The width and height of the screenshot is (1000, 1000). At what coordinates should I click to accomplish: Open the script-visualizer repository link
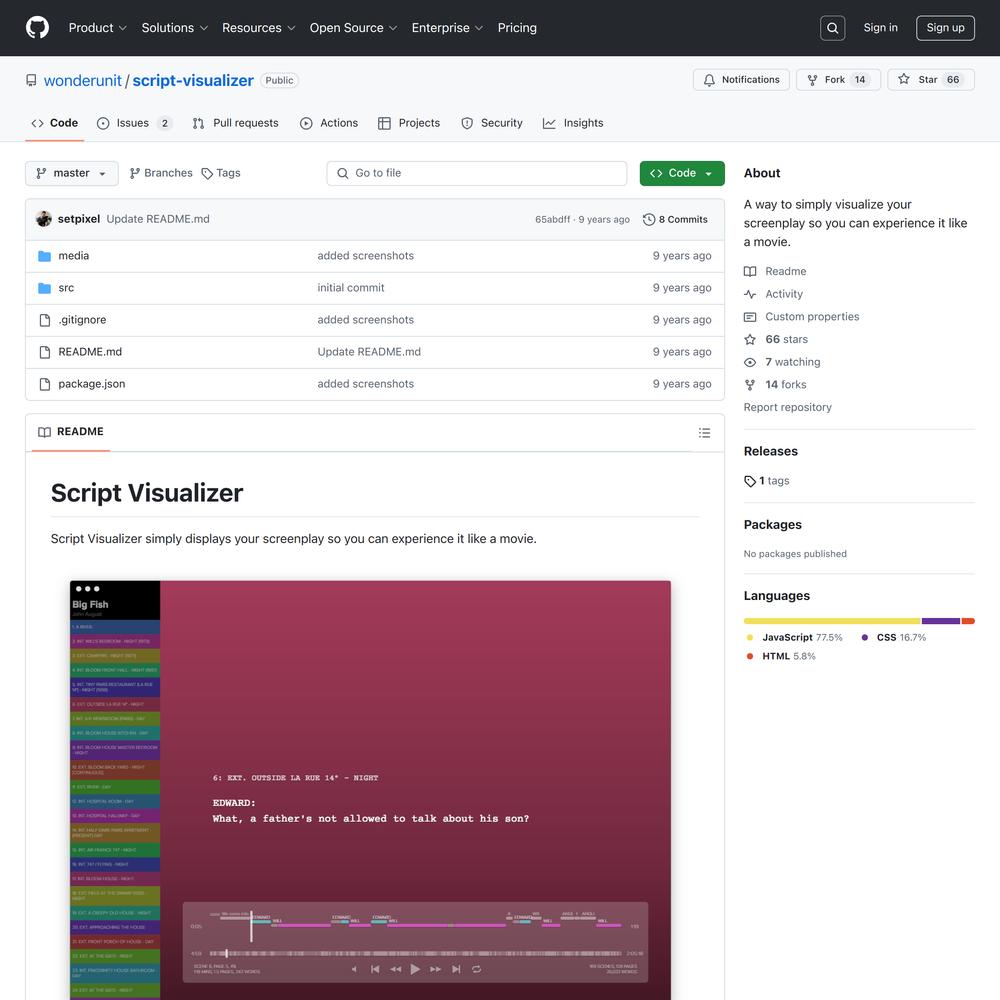coord(193,80)
